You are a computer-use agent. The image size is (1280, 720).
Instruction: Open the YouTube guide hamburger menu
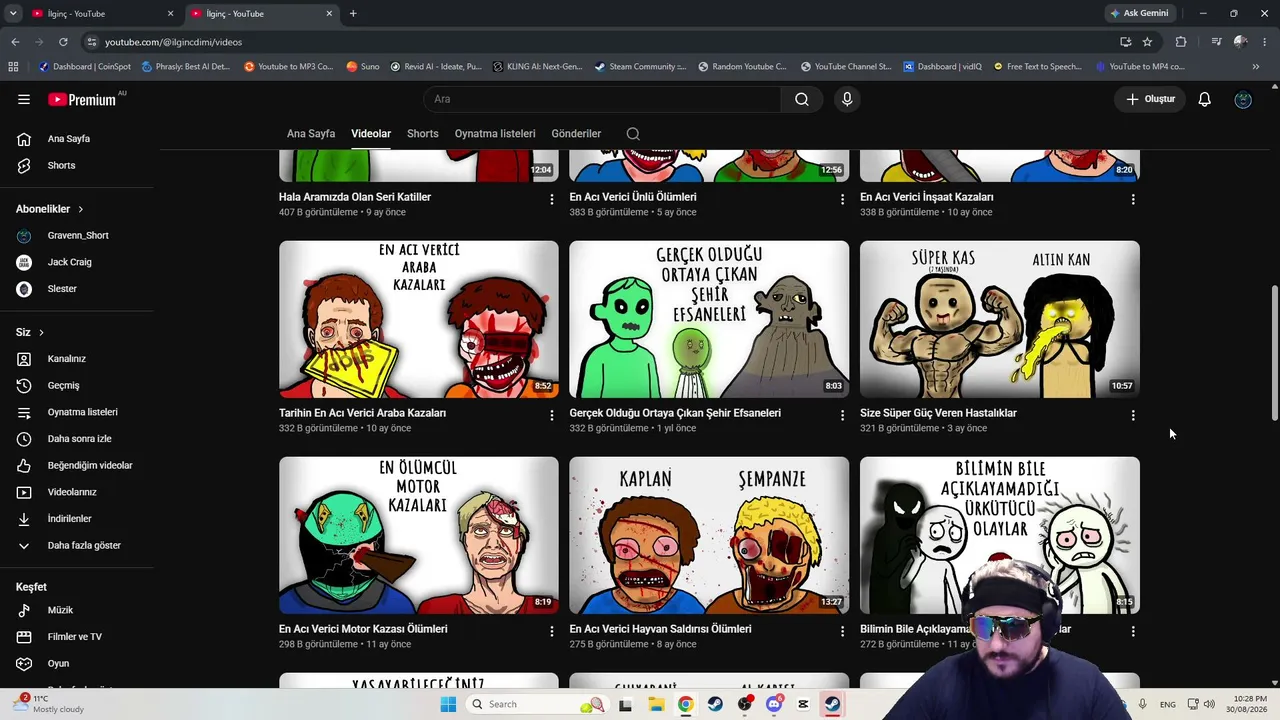[x=24, y=99]
